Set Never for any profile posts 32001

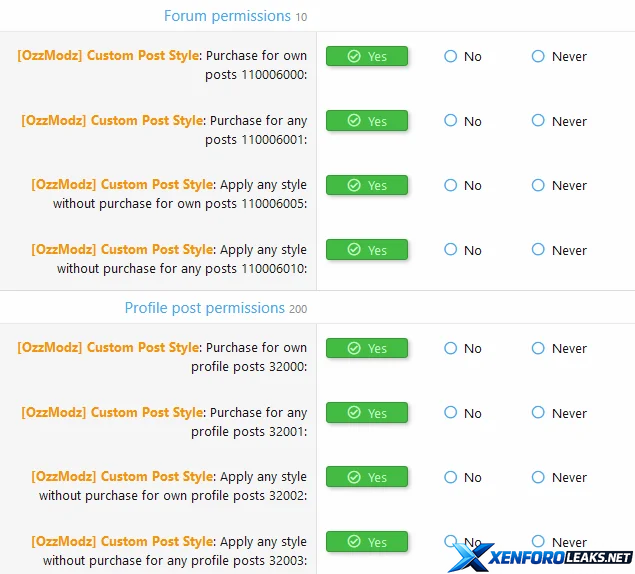pyautogui.click(x=559, y=413)
